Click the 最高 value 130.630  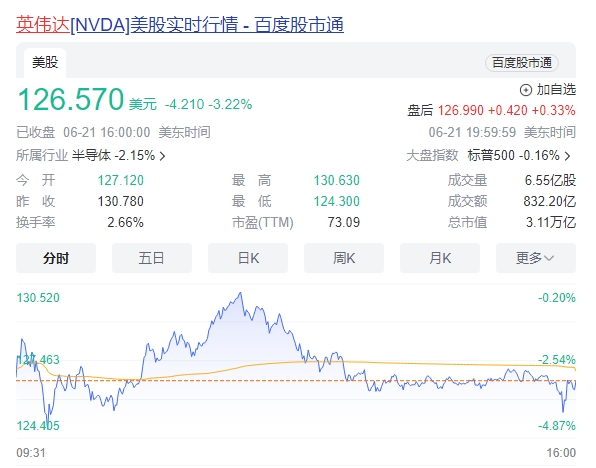pos(336,180)
